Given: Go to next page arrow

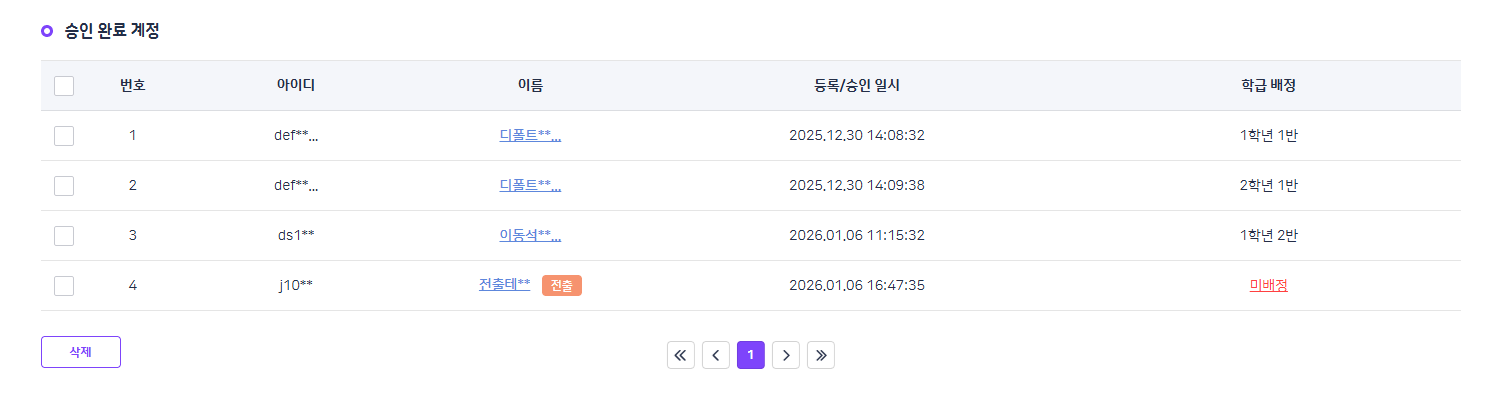Looking at the screenshot, I should pos(786,355).
